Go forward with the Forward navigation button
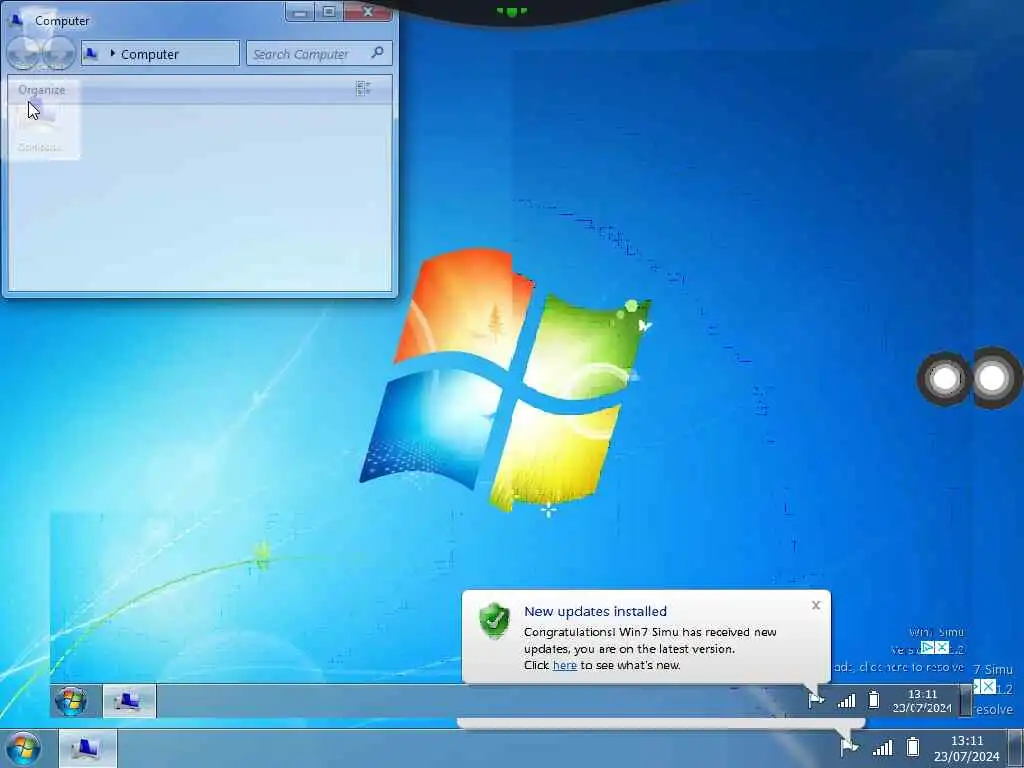 coord(59,53)
